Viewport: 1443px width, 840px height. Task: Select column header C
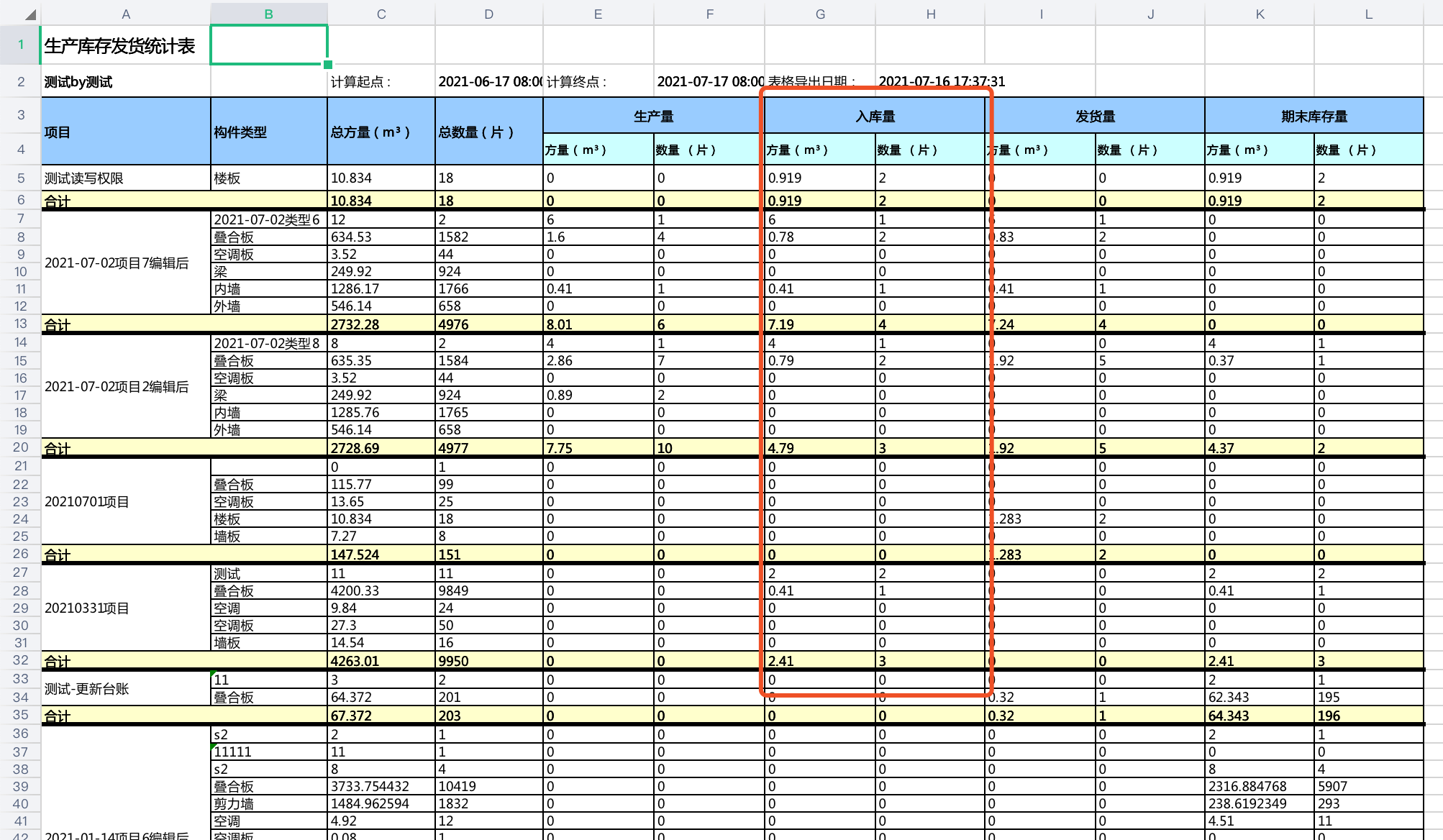pyautogui.click(x=381, y=14)
